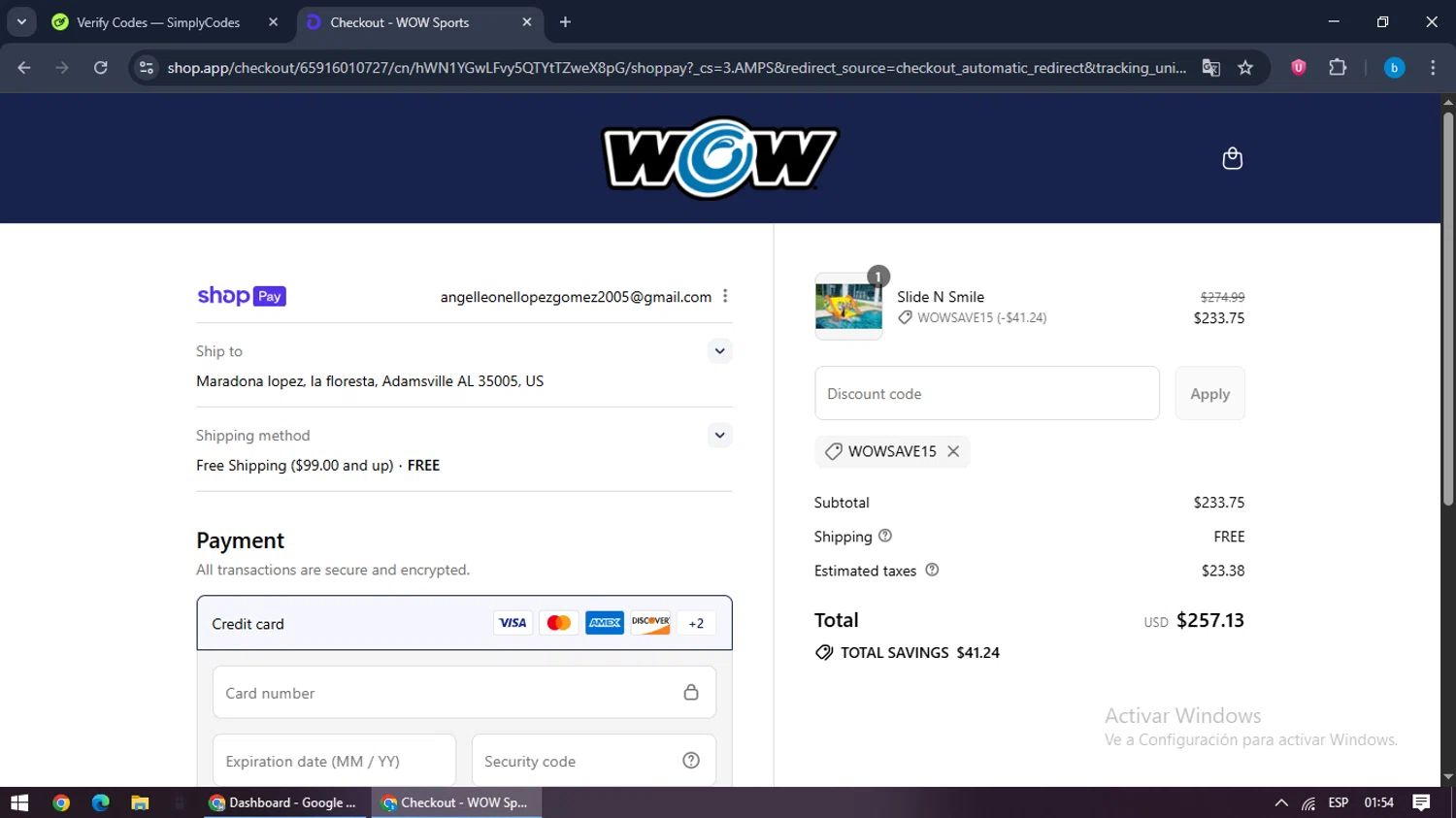Expand the Ship to section

point(719,351)
